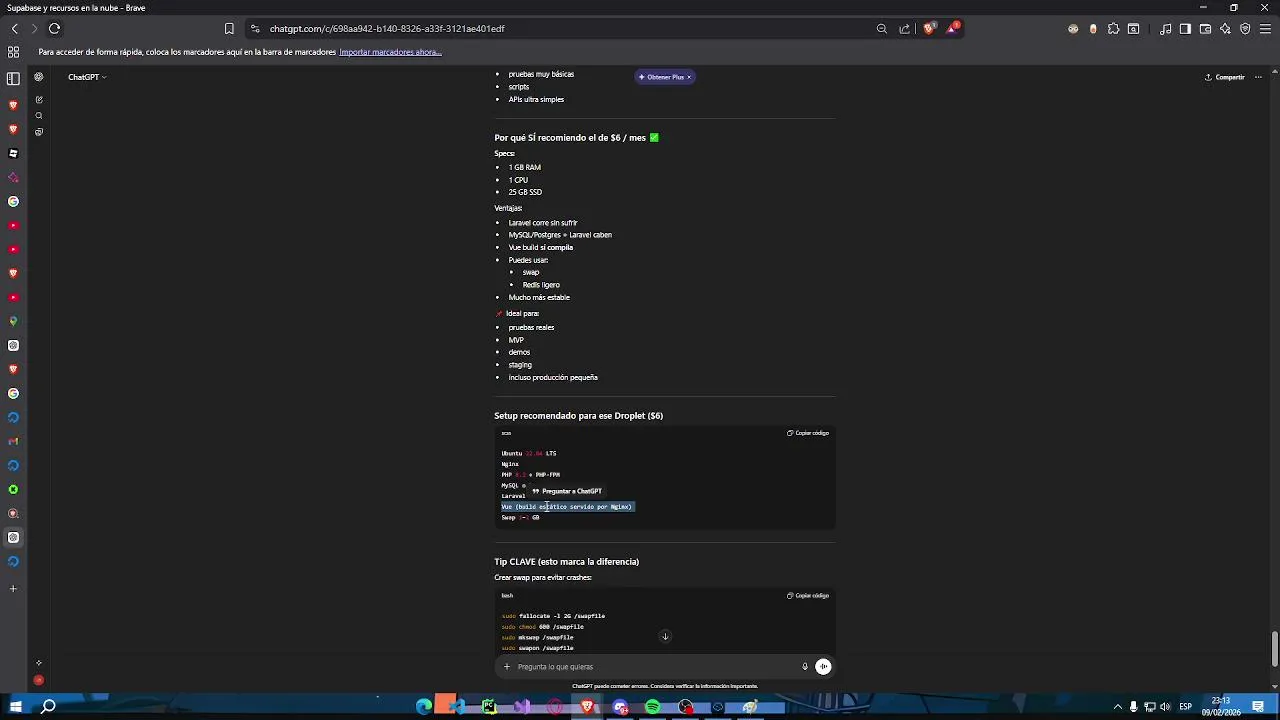Toggle the vertical tabs panel button

13,78
